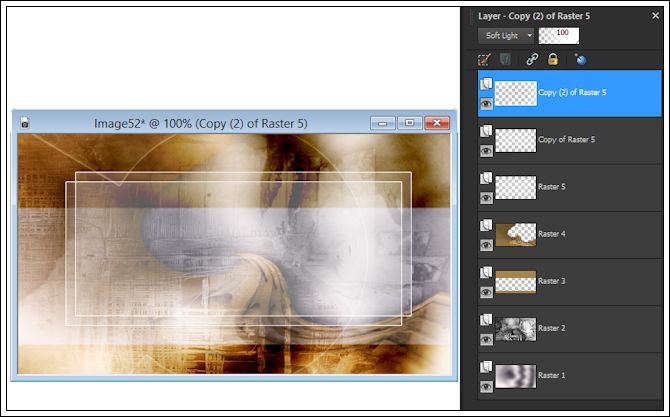Screen dimensions: 670x417
Task: Toggle visibility eye of Raster 5 layer
Action: coord(486,198)
